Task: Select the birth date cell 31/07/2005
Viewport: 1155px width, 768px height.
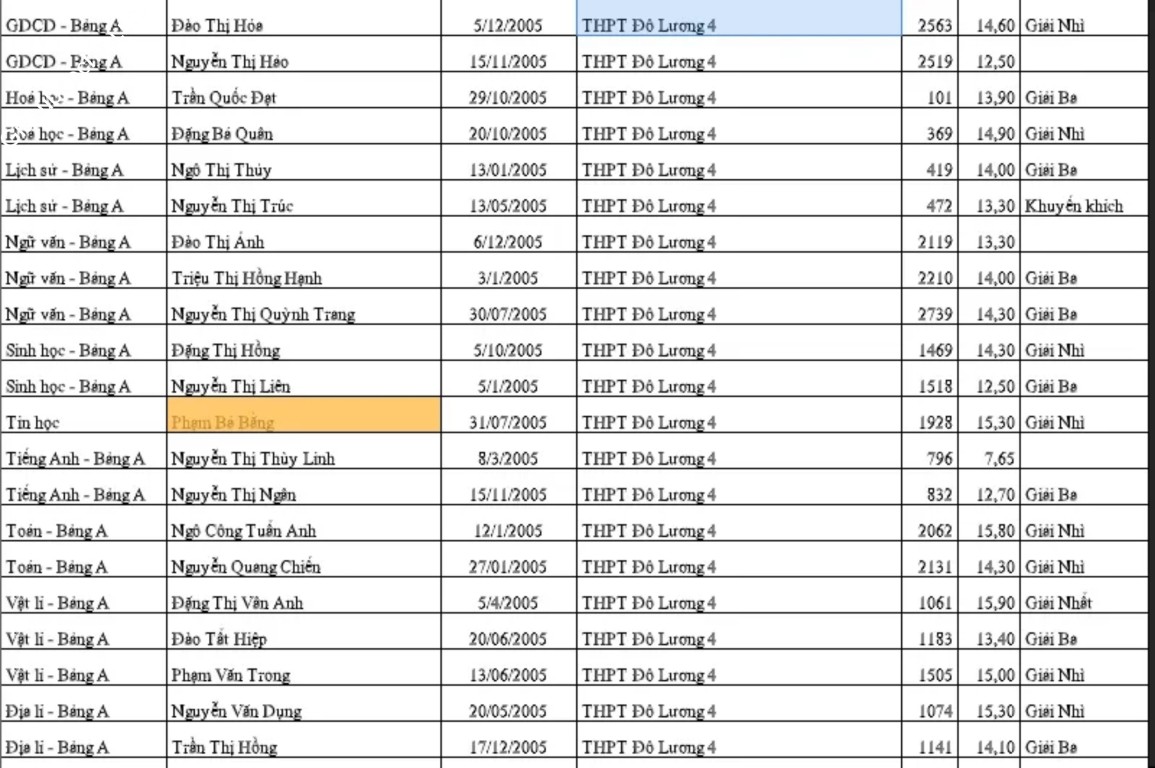Action: tap(509, 422)
